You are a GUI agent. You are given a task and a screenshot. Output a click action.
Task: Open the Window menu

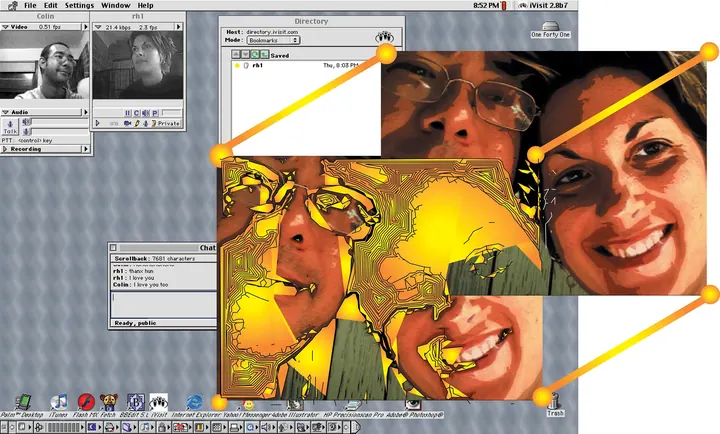116,6
